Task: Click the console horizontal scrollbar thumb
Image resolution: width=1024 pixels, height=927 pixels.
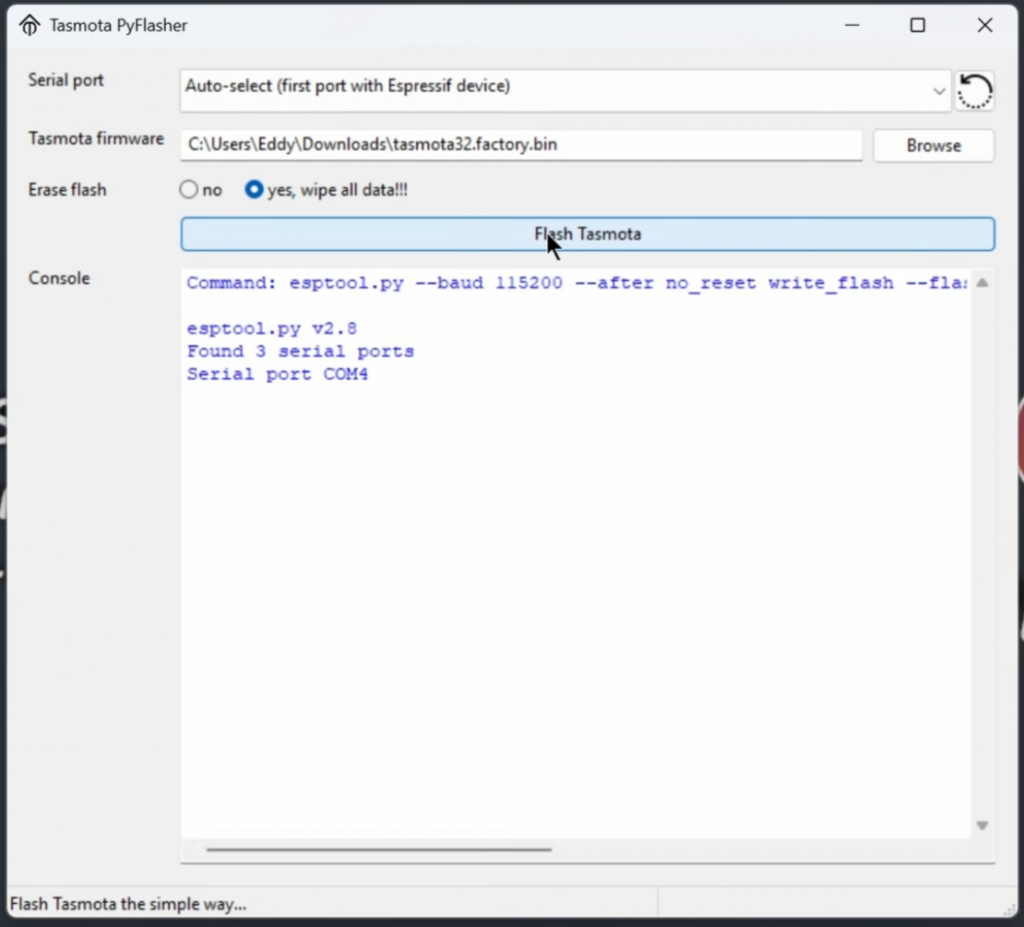Action: (x=378, y=850)
